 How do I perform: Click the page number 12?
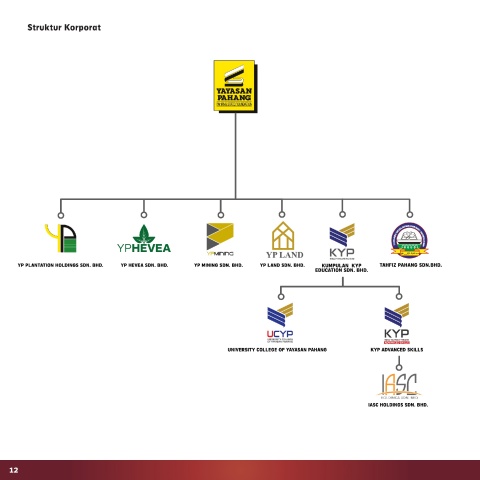(x=14, y=470)
